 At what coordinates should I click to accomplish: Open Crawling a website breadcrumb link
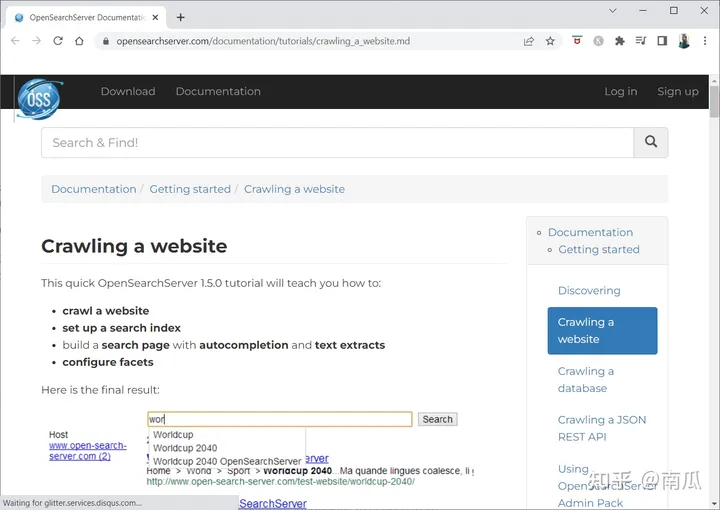pos(294,189)
